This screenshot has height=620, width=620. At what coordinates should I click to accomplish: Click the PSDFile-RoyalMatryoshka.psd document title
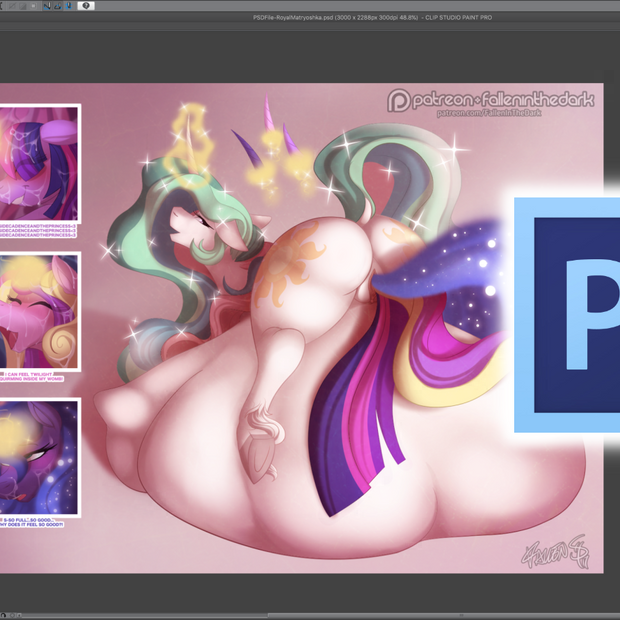pos(372,17)
